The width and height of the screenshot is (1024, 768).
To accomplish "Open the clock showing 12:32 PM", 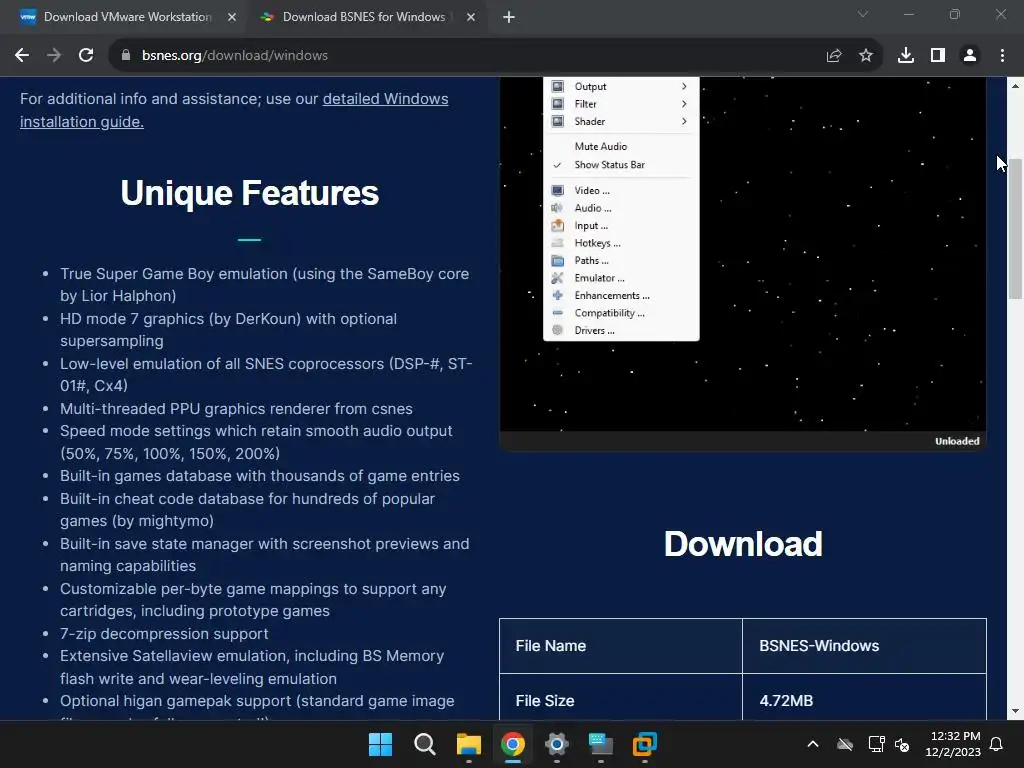I will point(953,744).
